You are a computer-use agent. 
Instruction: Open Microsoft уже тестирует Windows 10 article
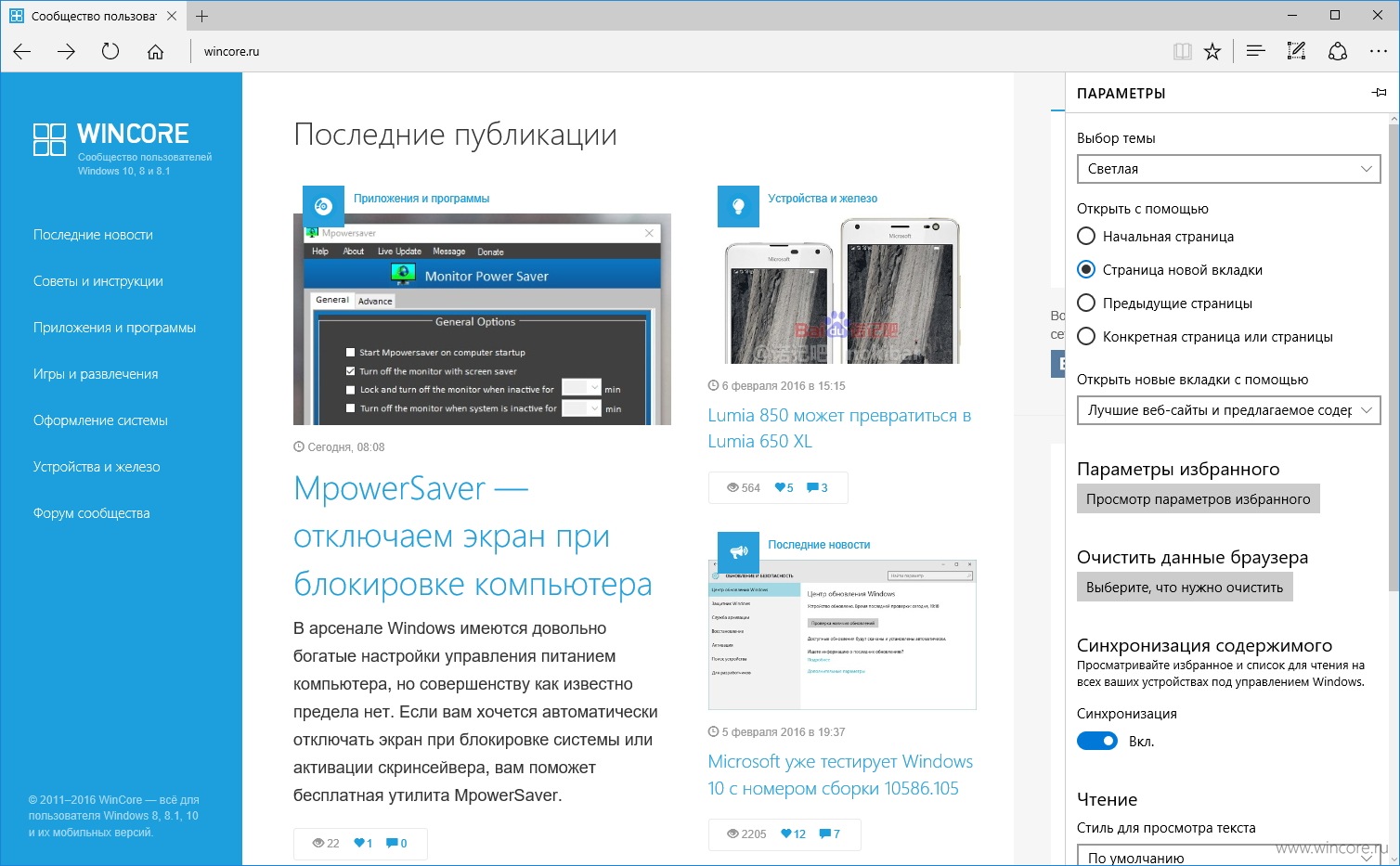[x=840, y=775]
